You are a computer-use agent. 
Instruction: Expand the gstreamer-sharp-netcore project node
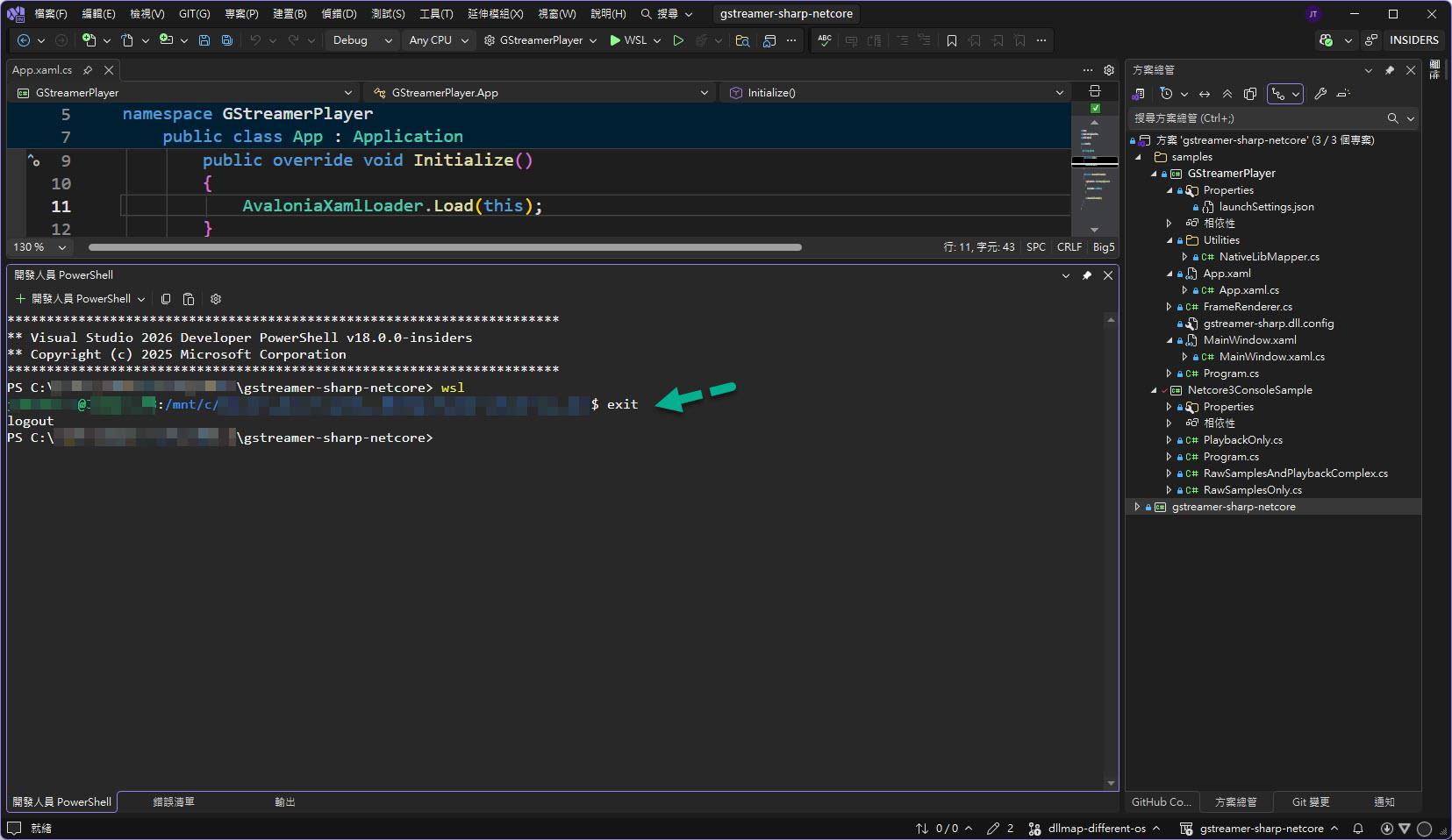click(1138, 507)
